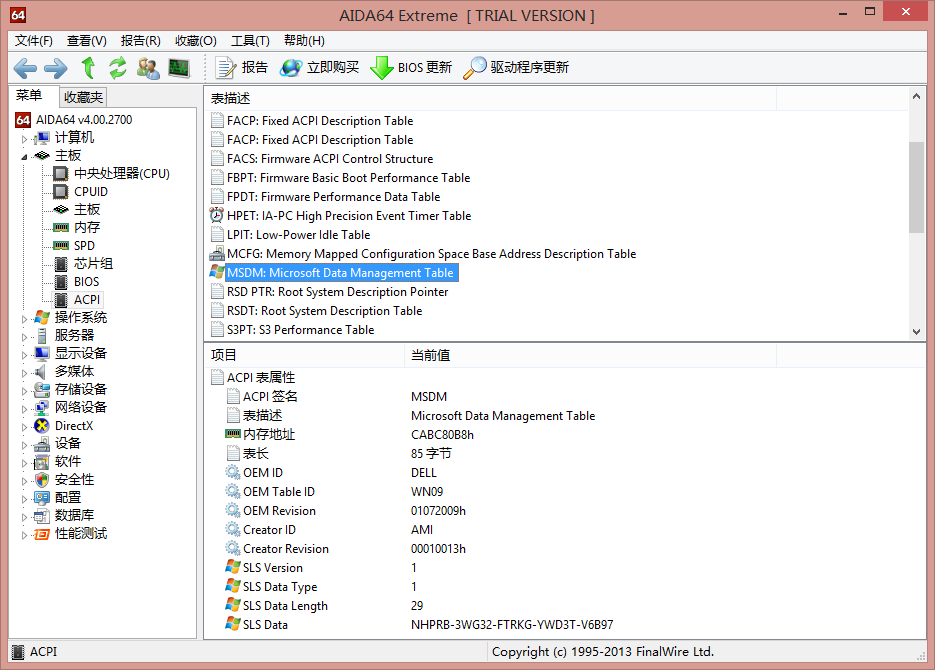
Task: Generate a report with 报告 button
Action: pos(242,67)
